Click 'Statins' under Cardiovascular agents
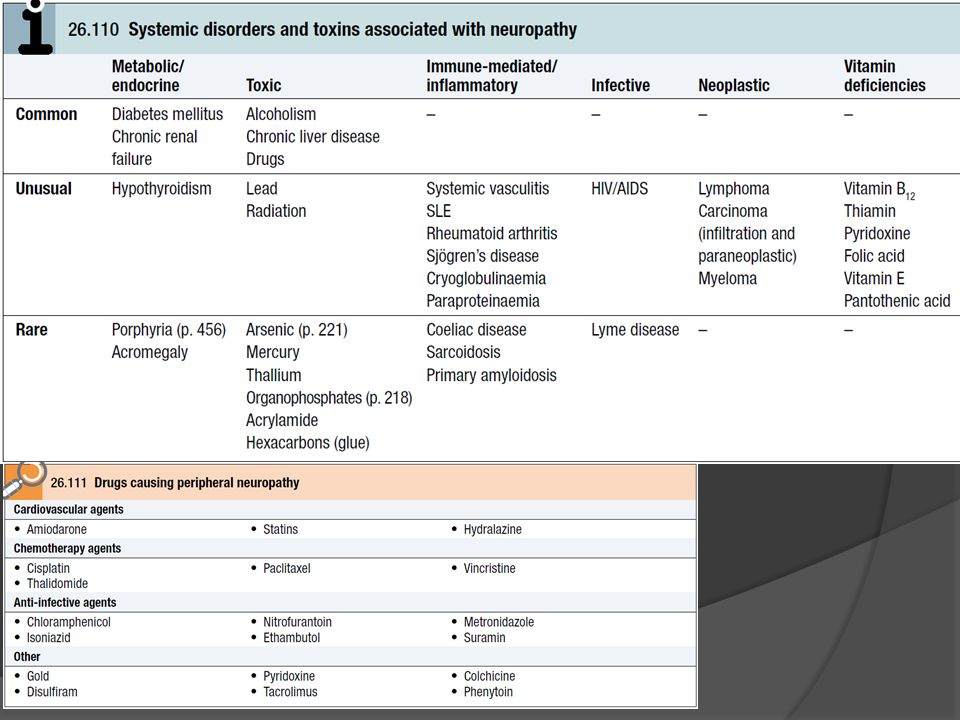 pos(280,530)
